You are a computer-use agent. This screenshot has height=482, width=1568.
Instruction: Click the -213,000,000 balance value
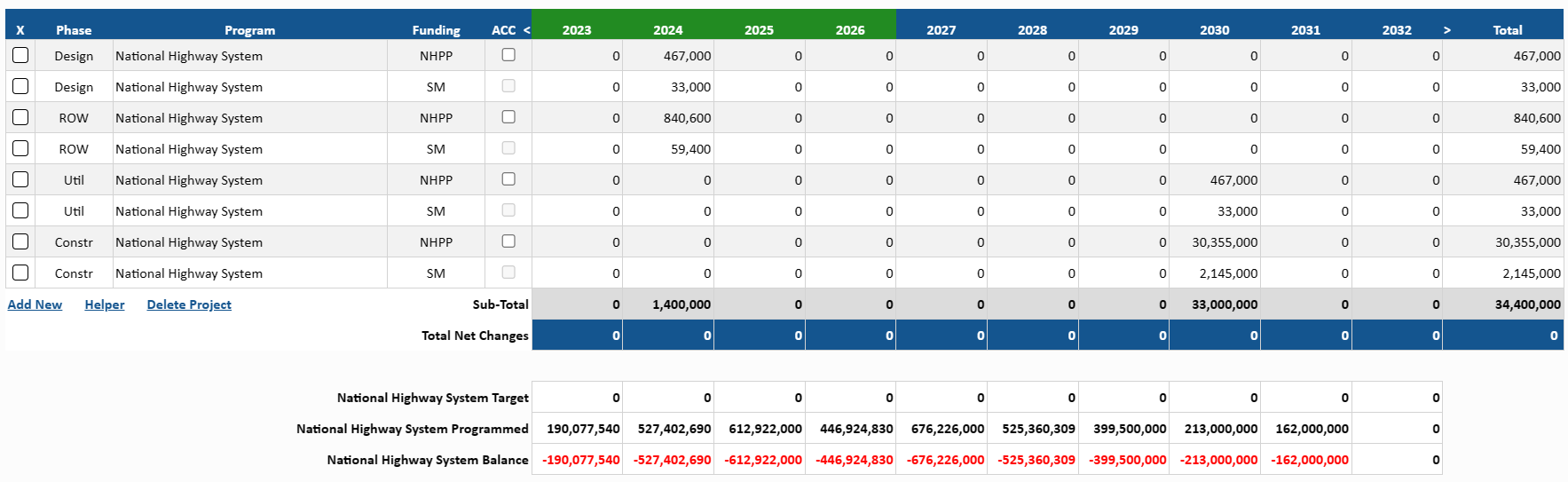(x=1219, y=460)
